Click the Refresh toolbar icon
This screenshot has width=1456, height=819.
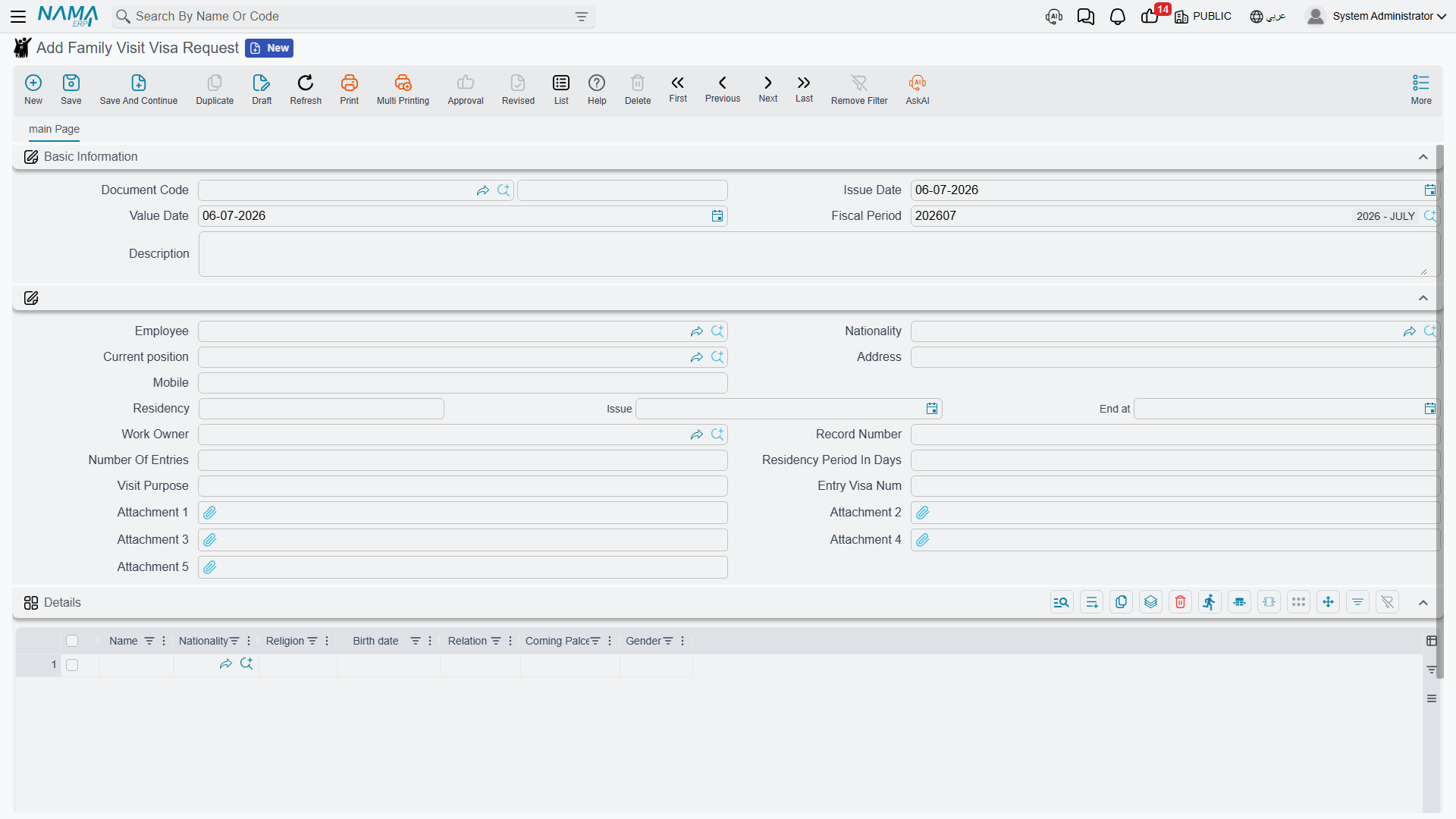[306, 83]
